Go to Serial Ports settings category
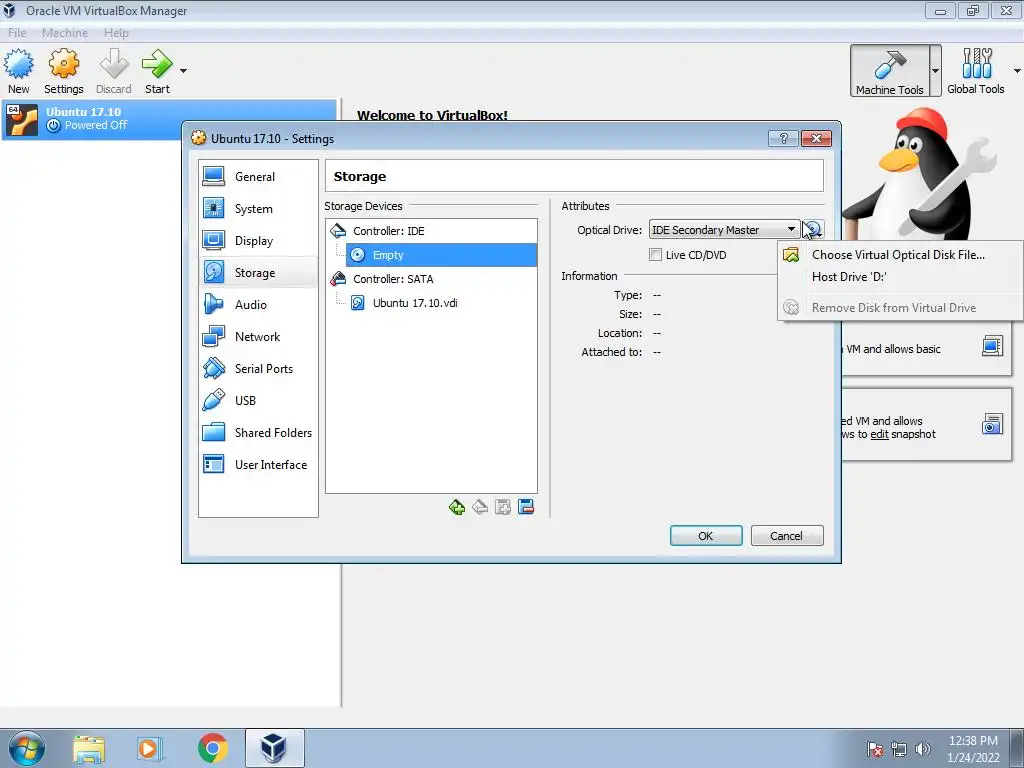1024x768 pixels. tap(258, 368)
